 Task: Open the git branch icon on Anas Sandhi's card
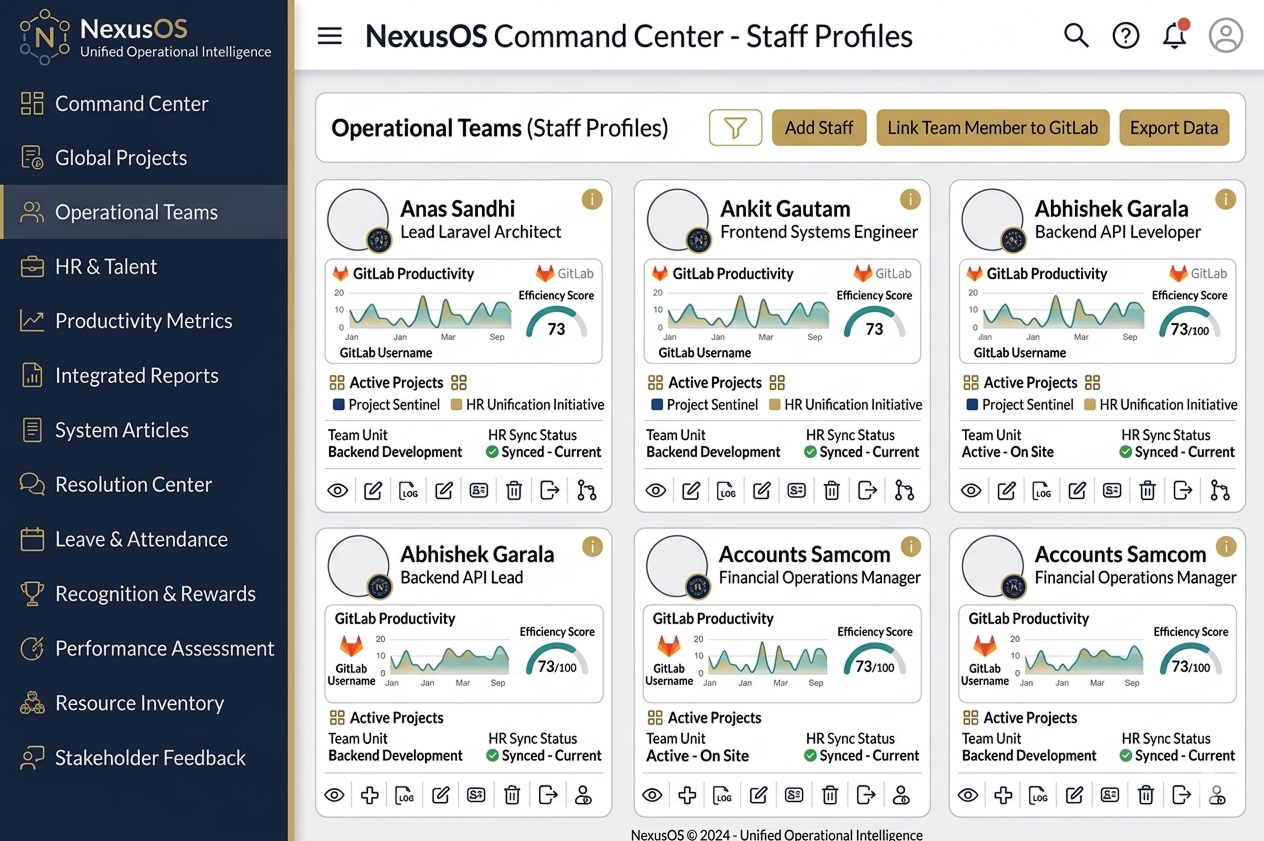pos(586,490)
